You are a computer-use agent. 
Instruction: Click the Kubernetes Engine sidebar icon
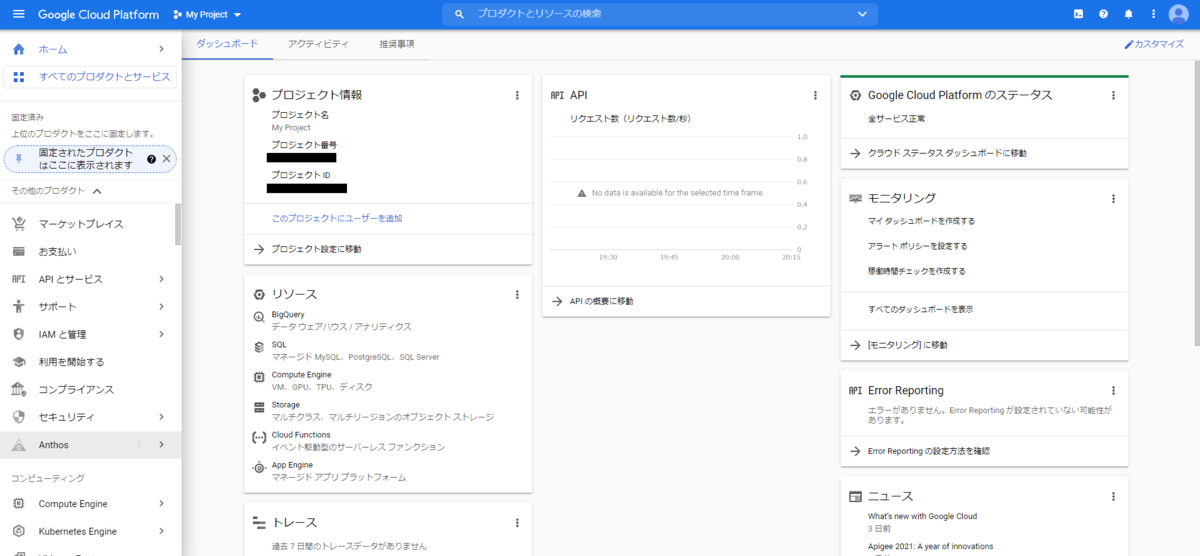pos(18,531)
